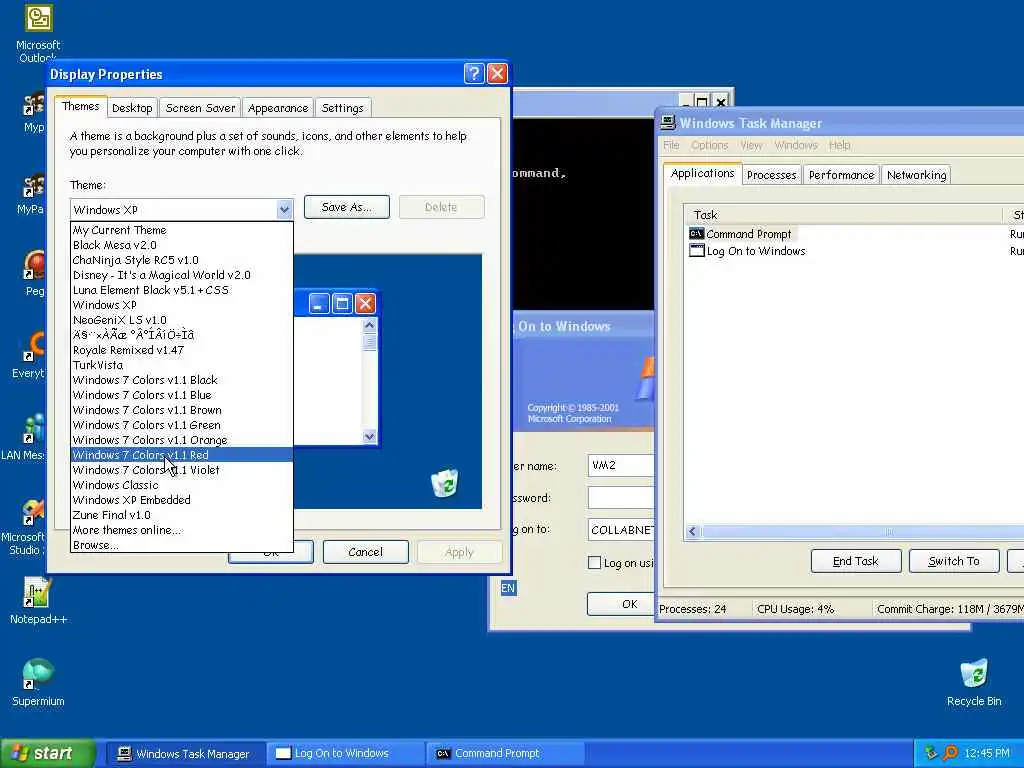Choose Windows Classic theme

pyautogui.click(x=182, y=485)
